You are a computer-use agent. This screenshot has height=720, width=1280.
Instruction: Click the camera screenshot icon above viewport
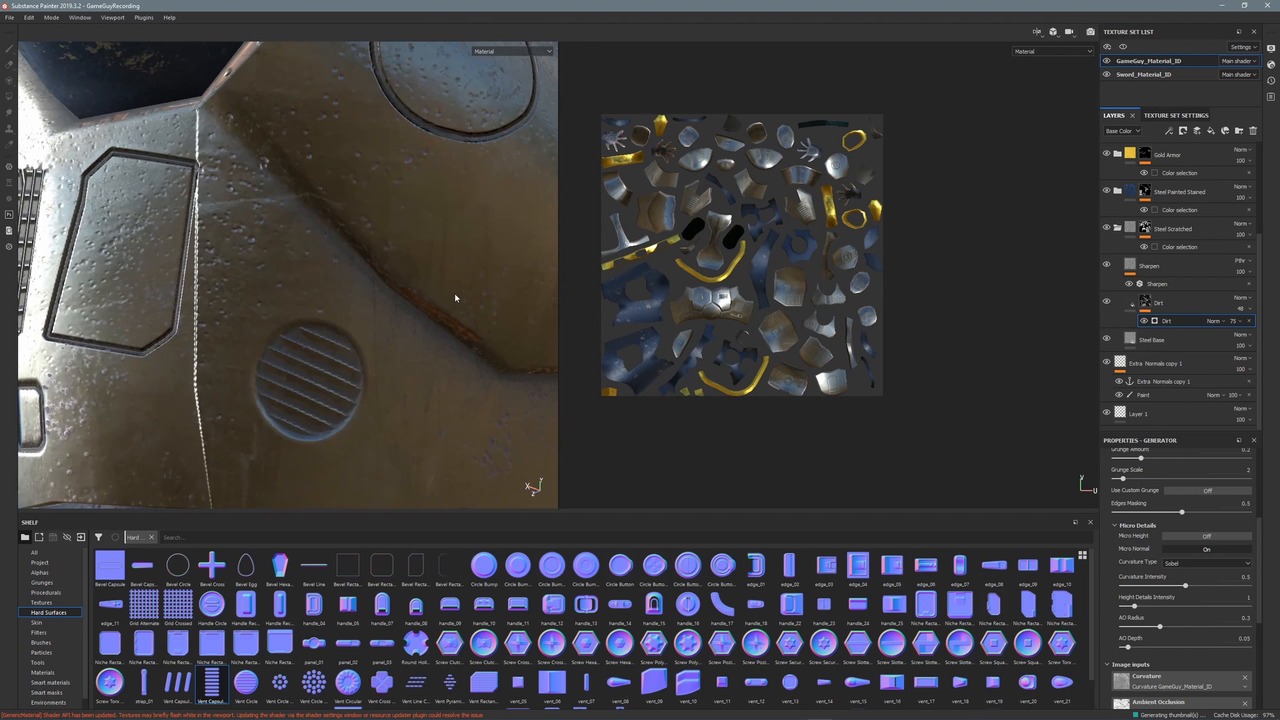click(1090, 32)
